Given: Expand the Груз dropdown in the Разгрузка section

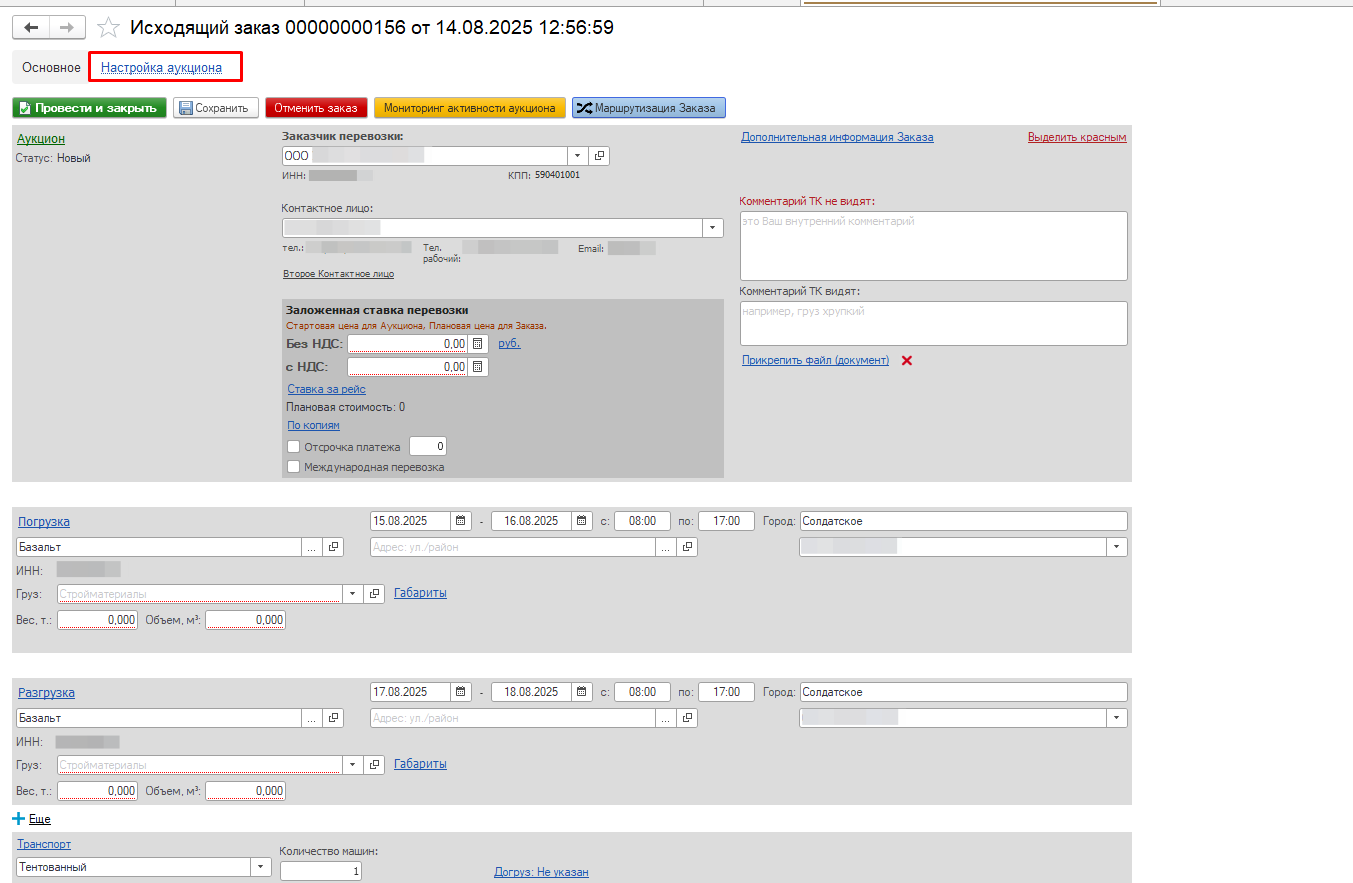Looking at the screenshot, I should click(x=352, y=764).
